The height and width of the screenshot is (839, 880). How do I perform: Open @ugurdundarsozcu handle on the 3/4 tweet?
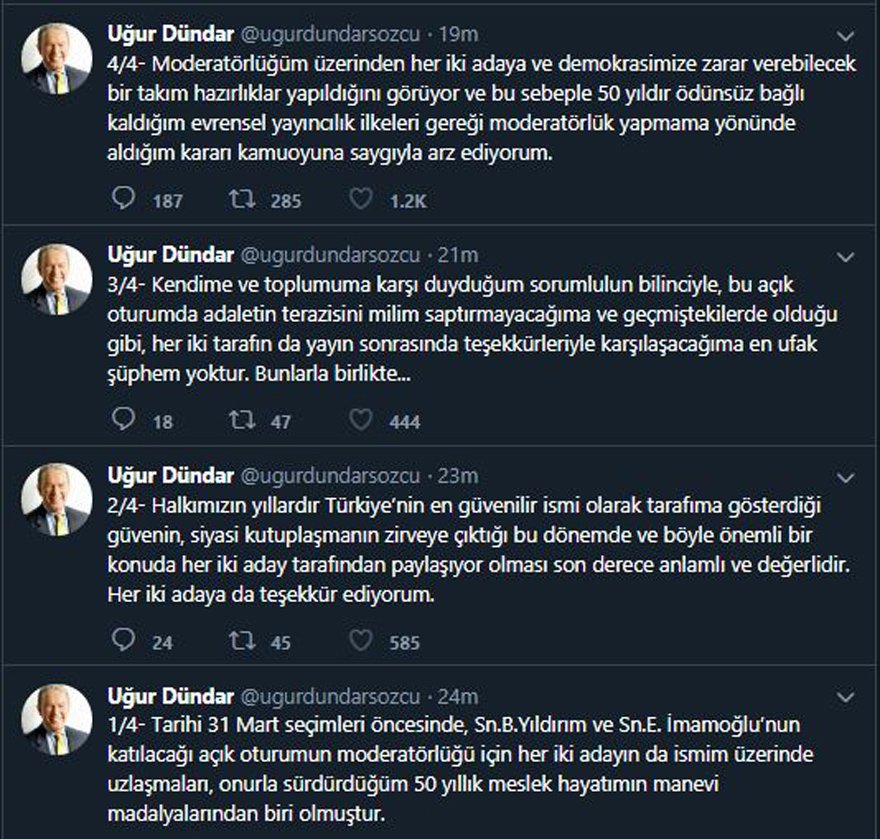coord(330,255)
